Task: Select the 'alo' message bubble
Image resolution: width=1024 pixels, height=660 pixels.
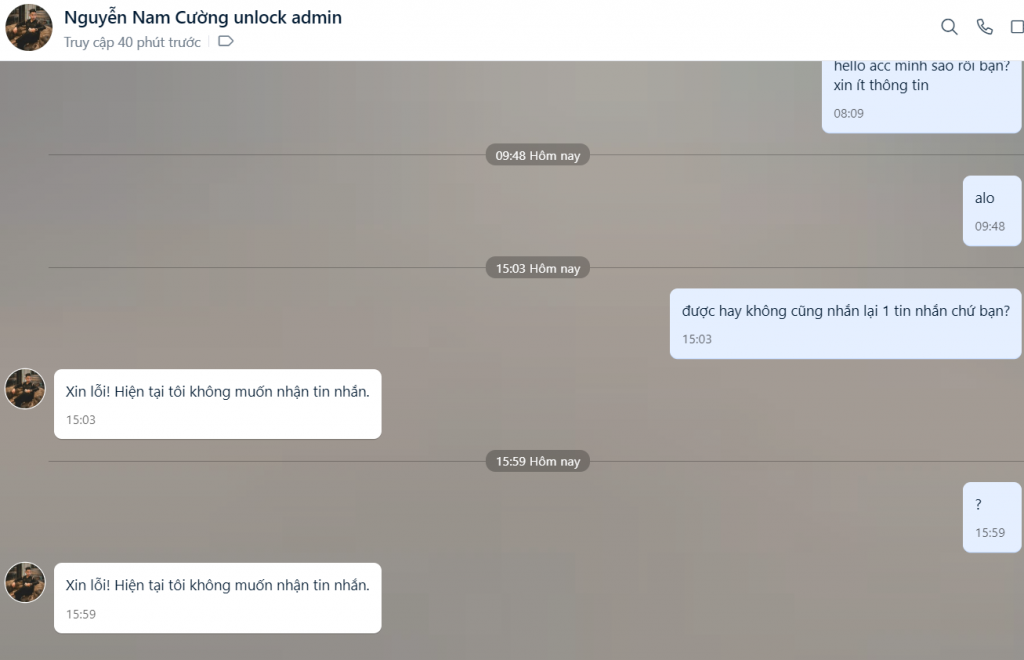Action: (x=991, y=211)
